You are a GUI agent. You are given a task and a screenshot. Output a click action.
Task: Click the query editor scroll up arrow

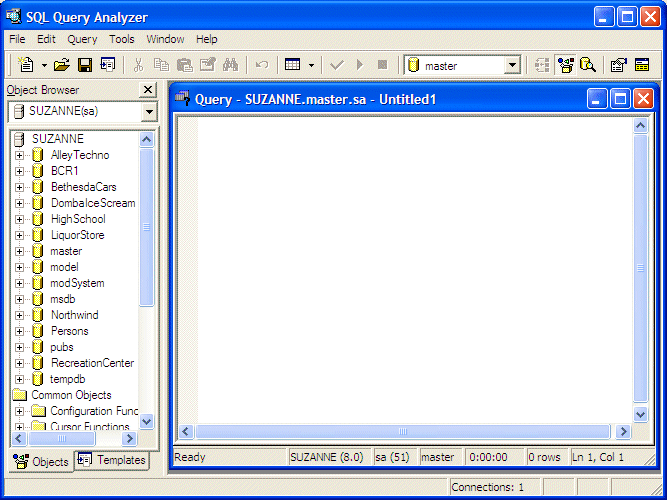(641, 125)
